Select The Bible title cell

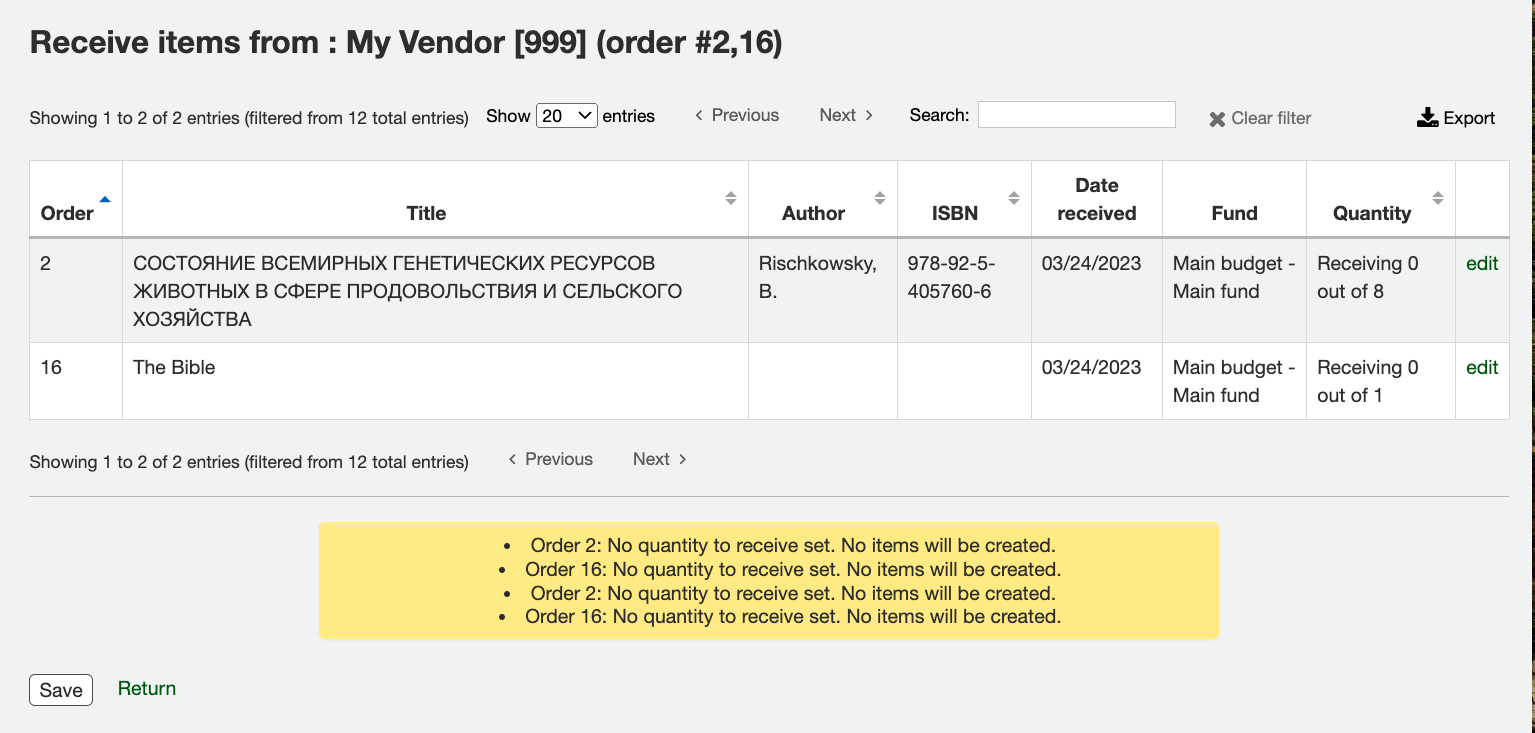(x=174, y=367)
